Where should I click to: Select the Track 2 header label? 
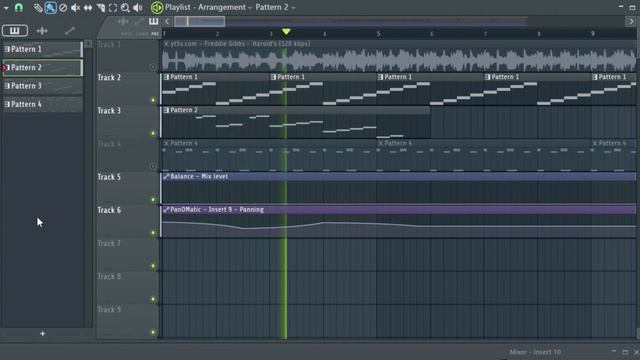coord(109,78)
